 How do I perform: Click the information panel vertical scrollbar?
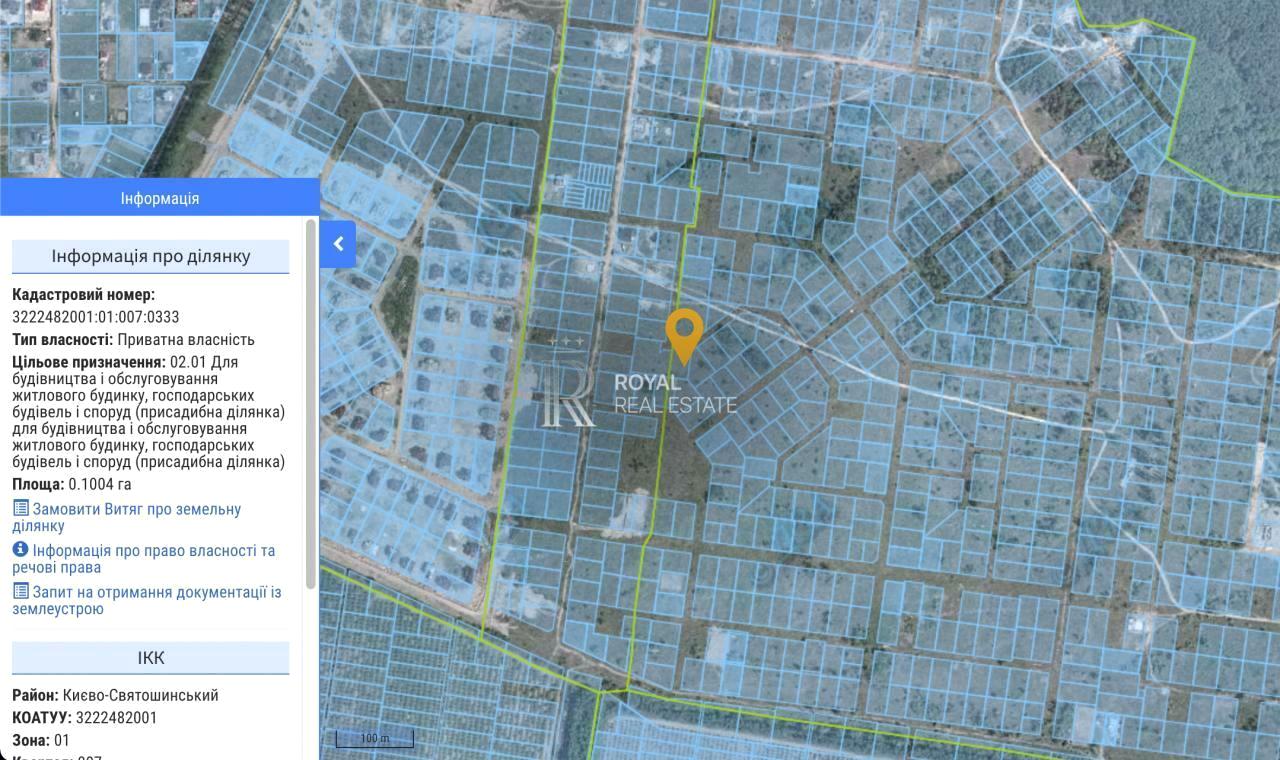click(311, 400)
